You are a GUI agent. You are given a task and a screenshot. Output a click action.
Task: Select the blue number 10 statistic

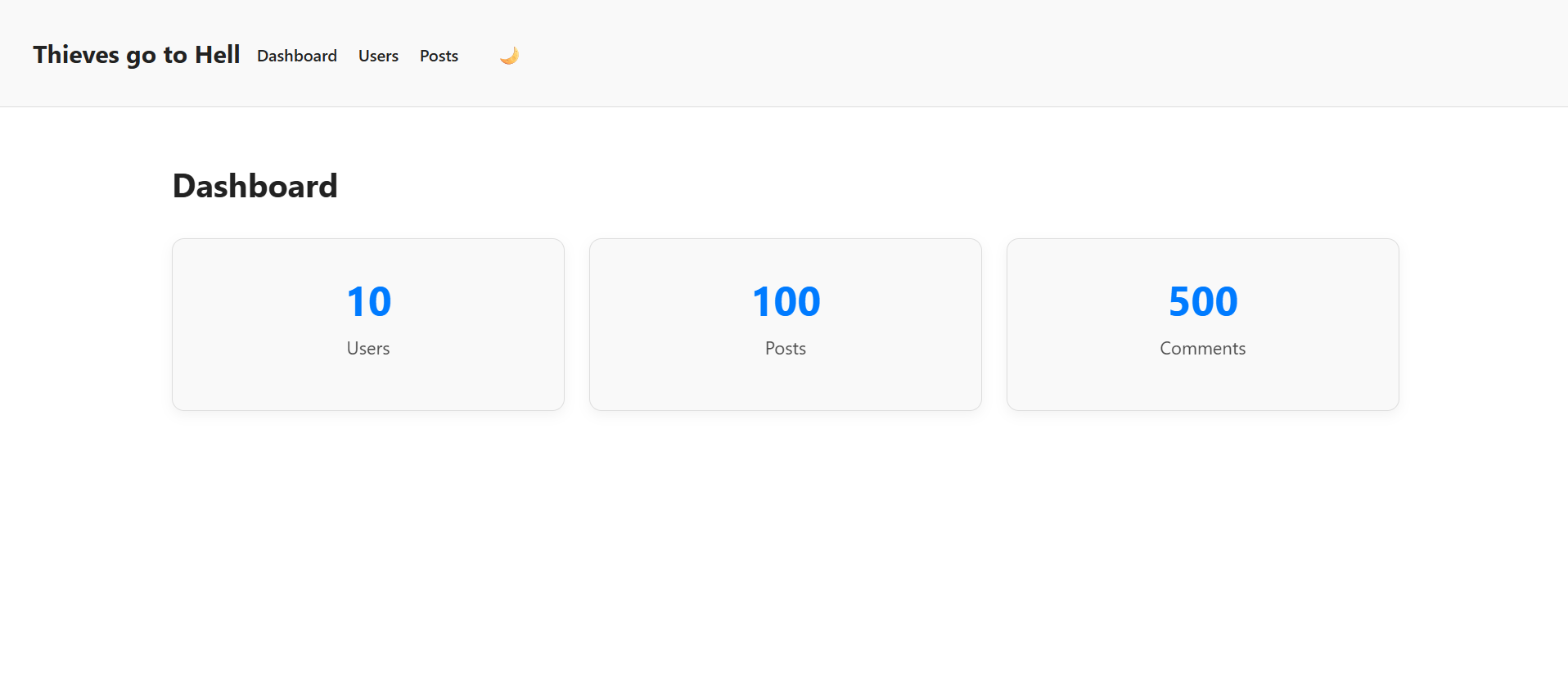click(x=368, y=301)
